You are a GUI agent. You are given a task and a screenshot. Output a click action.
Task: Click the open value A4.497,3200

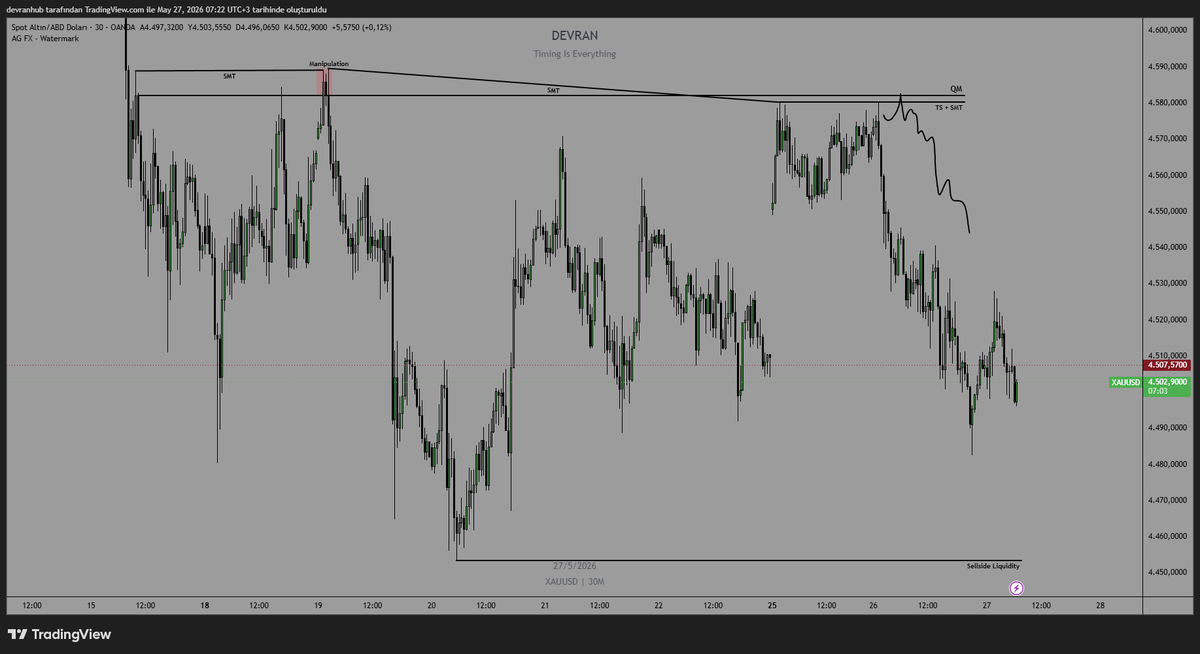coord(159,27)
